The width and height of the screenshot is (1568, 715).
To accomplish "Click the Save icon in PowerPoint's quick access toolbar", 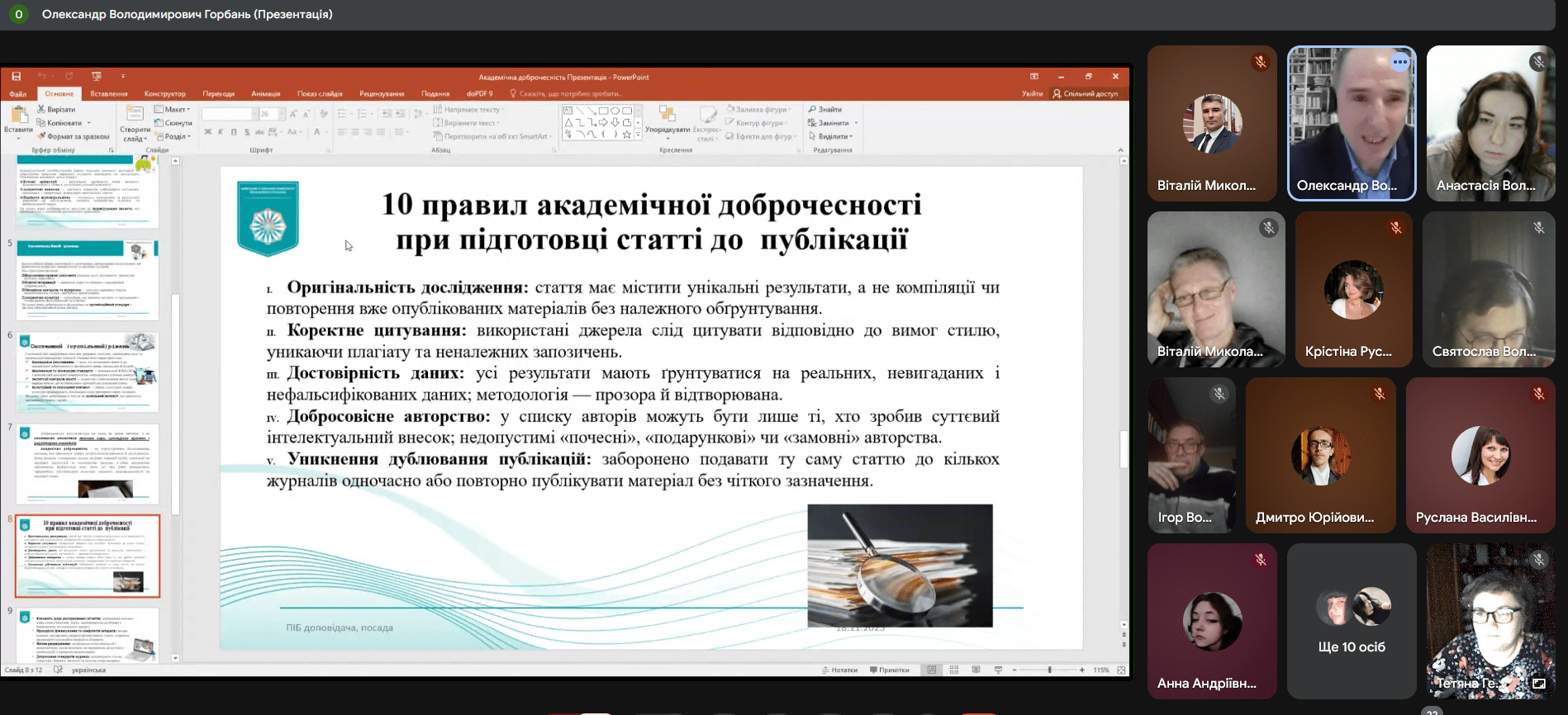I will [16, 77].
